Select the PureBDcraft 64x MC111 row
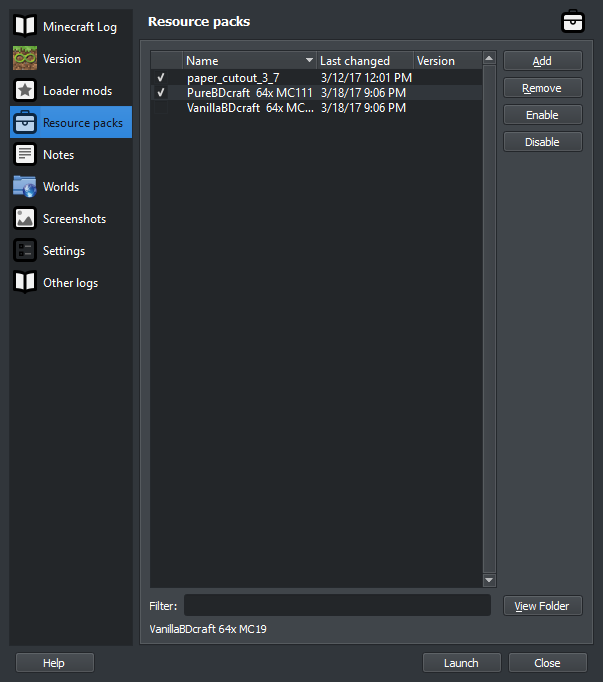Image resolution: width=603 pixels, height=682 pixels. [316, 93]
